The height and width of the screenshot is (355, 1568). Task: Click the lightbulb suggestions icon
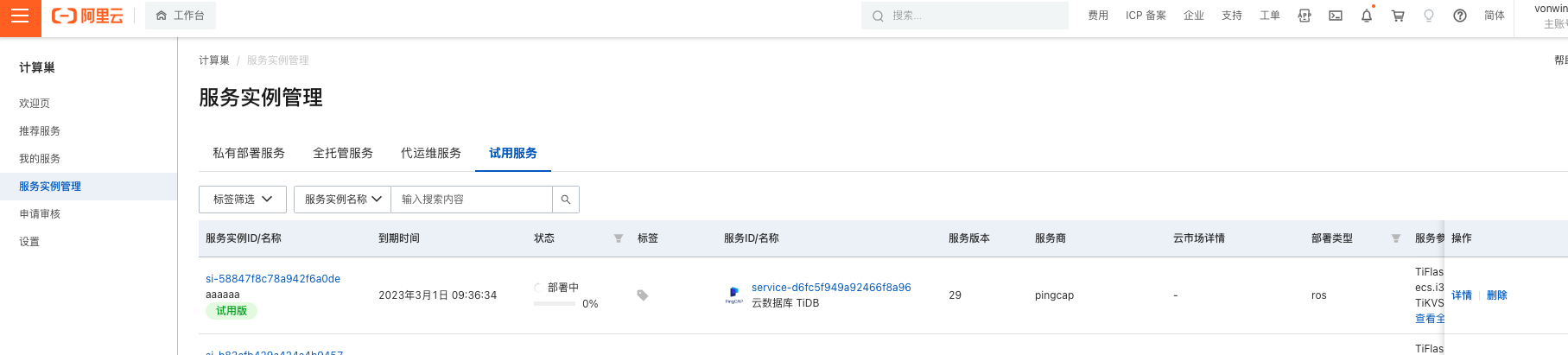(1429, 16)
